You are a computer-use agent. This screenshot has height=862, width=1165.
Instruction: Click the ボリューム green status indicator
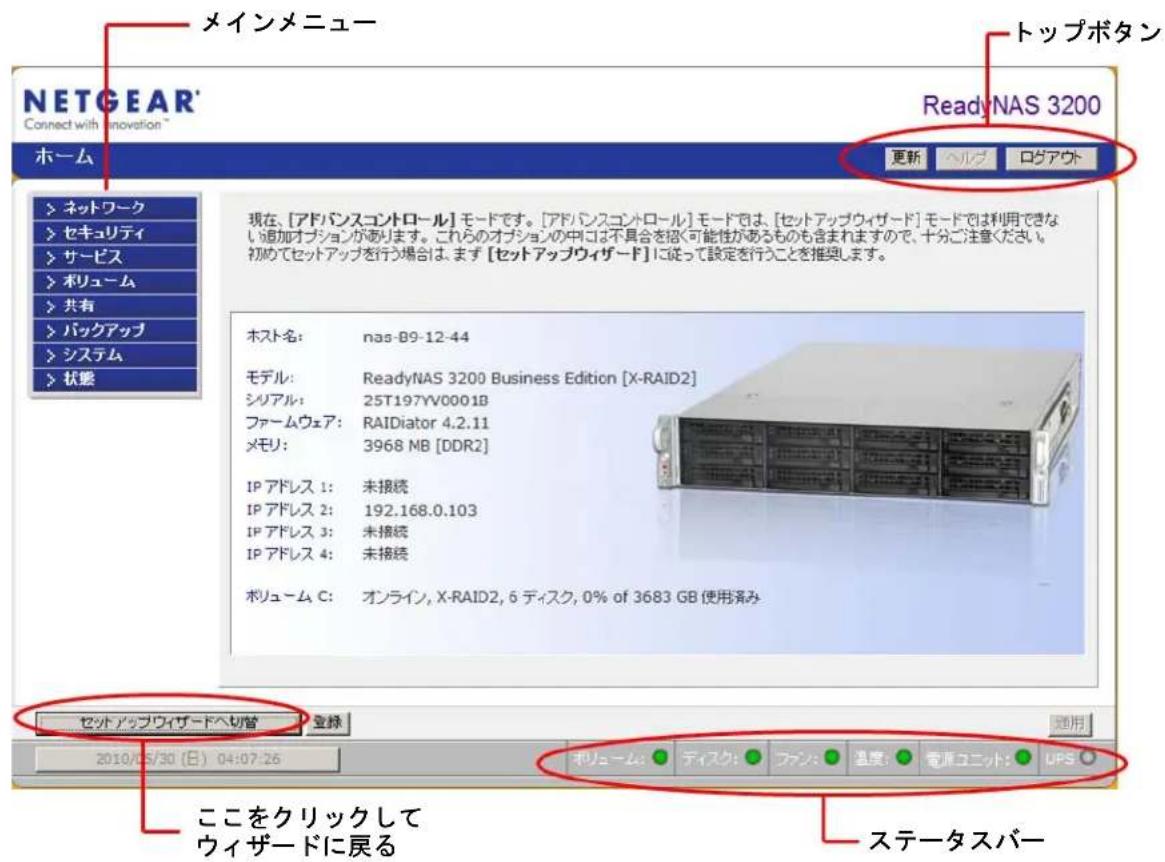point(660,757)
